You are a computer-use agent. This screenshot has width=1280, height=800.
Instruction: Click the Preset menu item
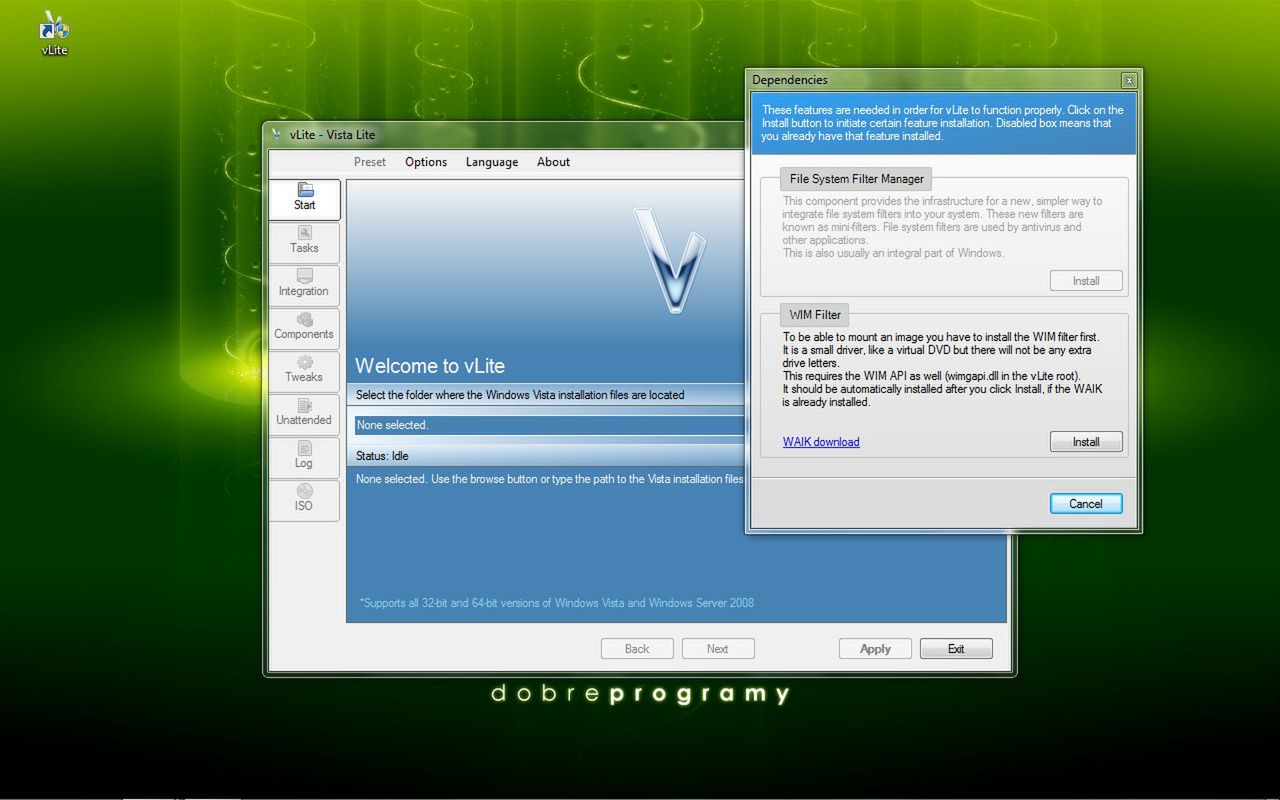click(370, 162)
